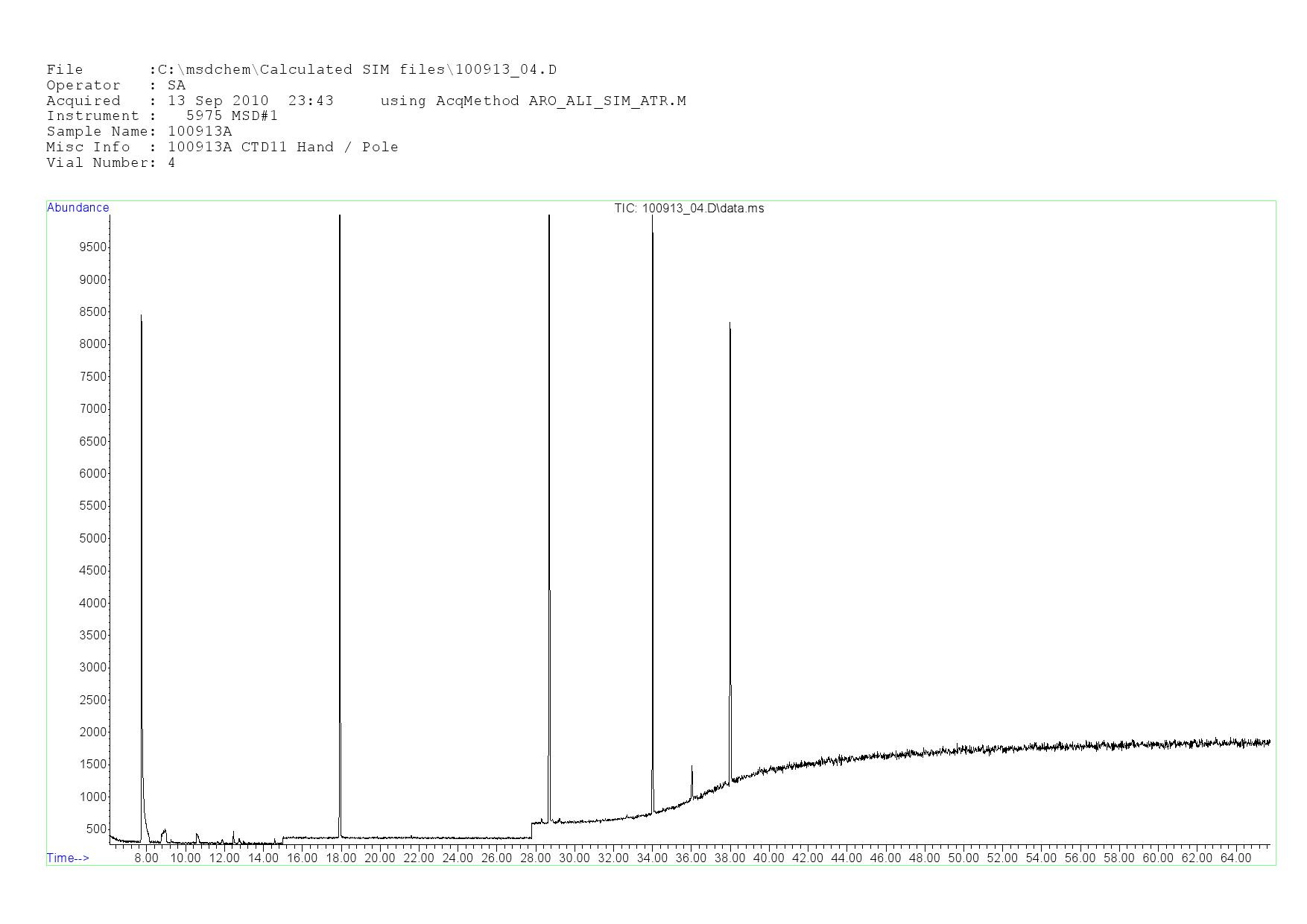The height and width of the screenshot is (924, 1307).
Task: Click the Sample Name value 100913A
Action: pos(200,132)
